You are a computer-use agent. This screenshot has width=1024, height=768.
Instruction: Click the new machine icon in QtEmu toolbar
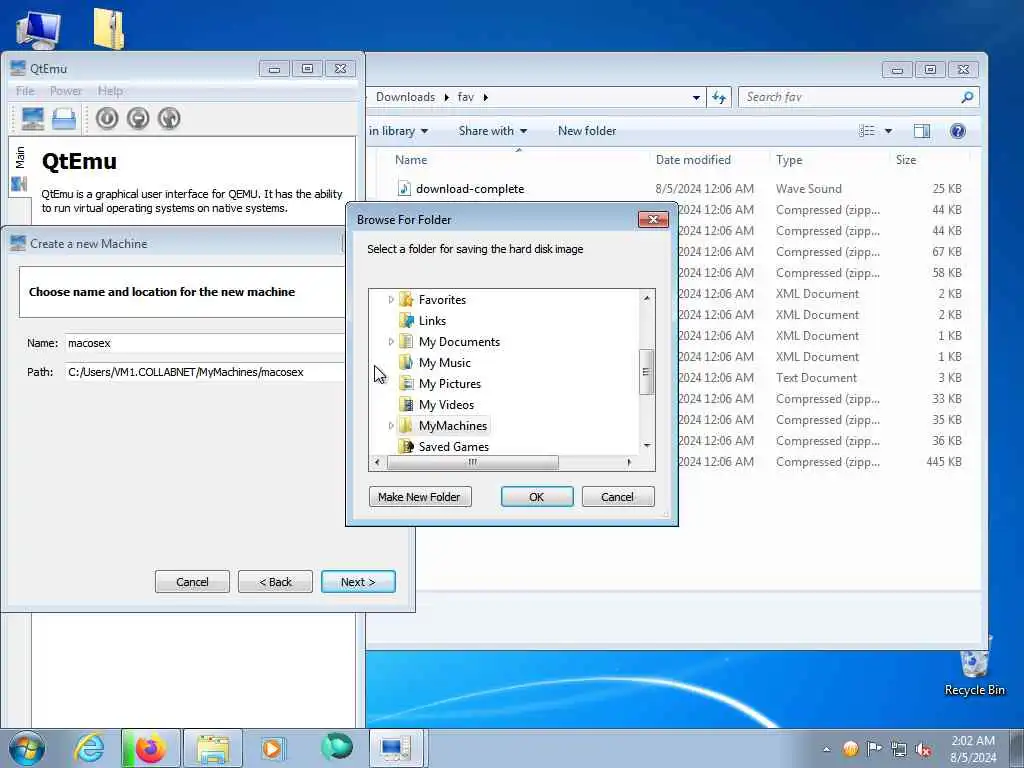pyautogui.click(x=33, y=118)
